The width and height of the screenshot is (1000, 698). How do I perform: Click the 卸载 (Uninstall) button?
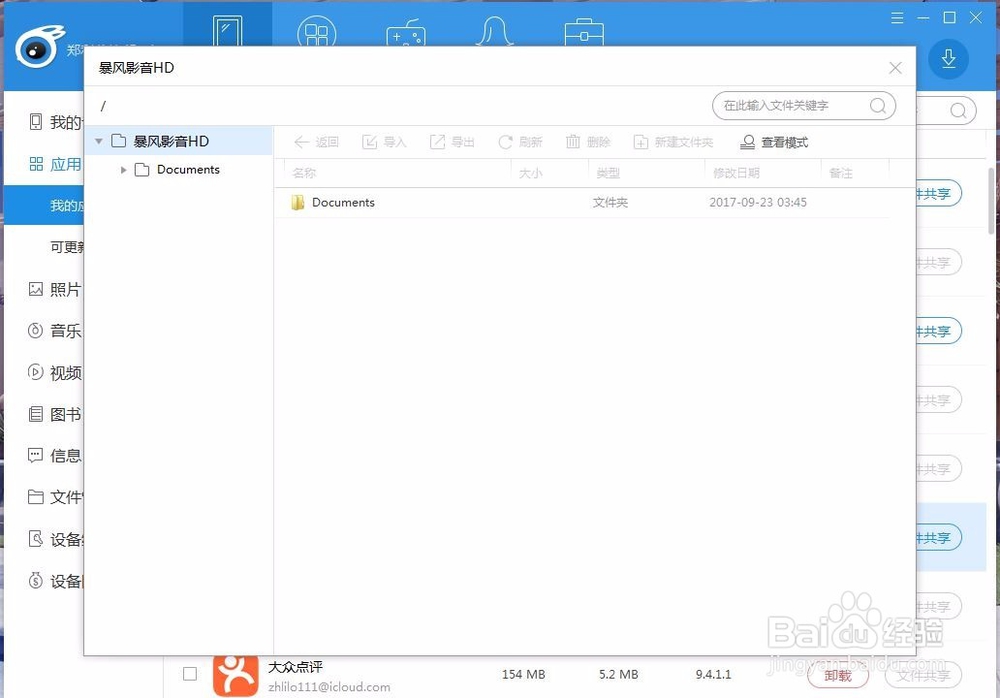[838, 676]
